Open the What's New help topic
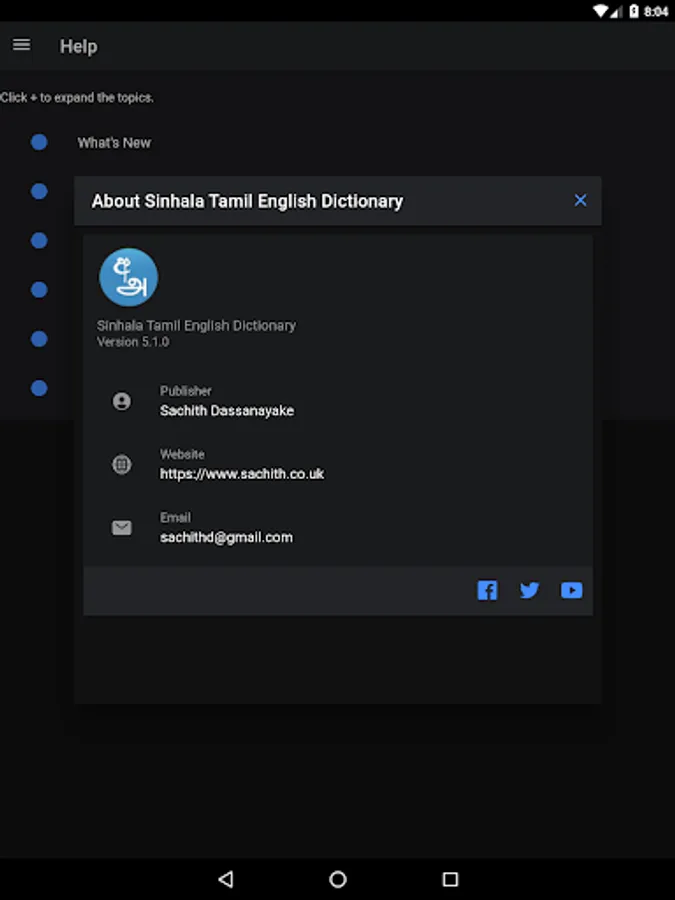Image resolution: width=675 pixels, height=900 pixels. click(x=114, y=143)
